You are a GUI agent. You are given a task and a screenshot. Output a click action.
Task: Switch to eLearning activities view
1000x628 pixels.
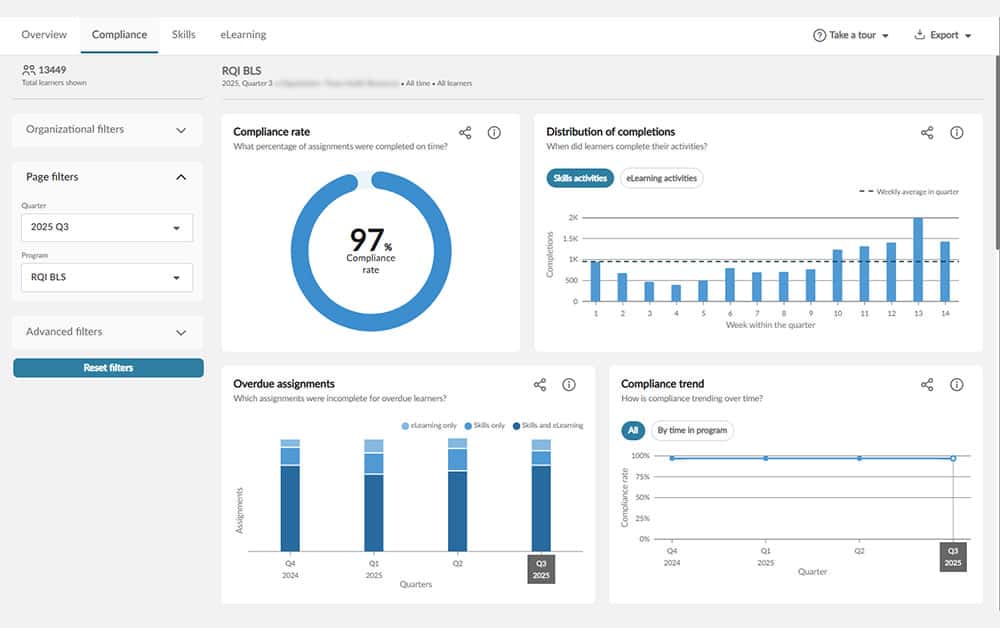pos(661,178)
